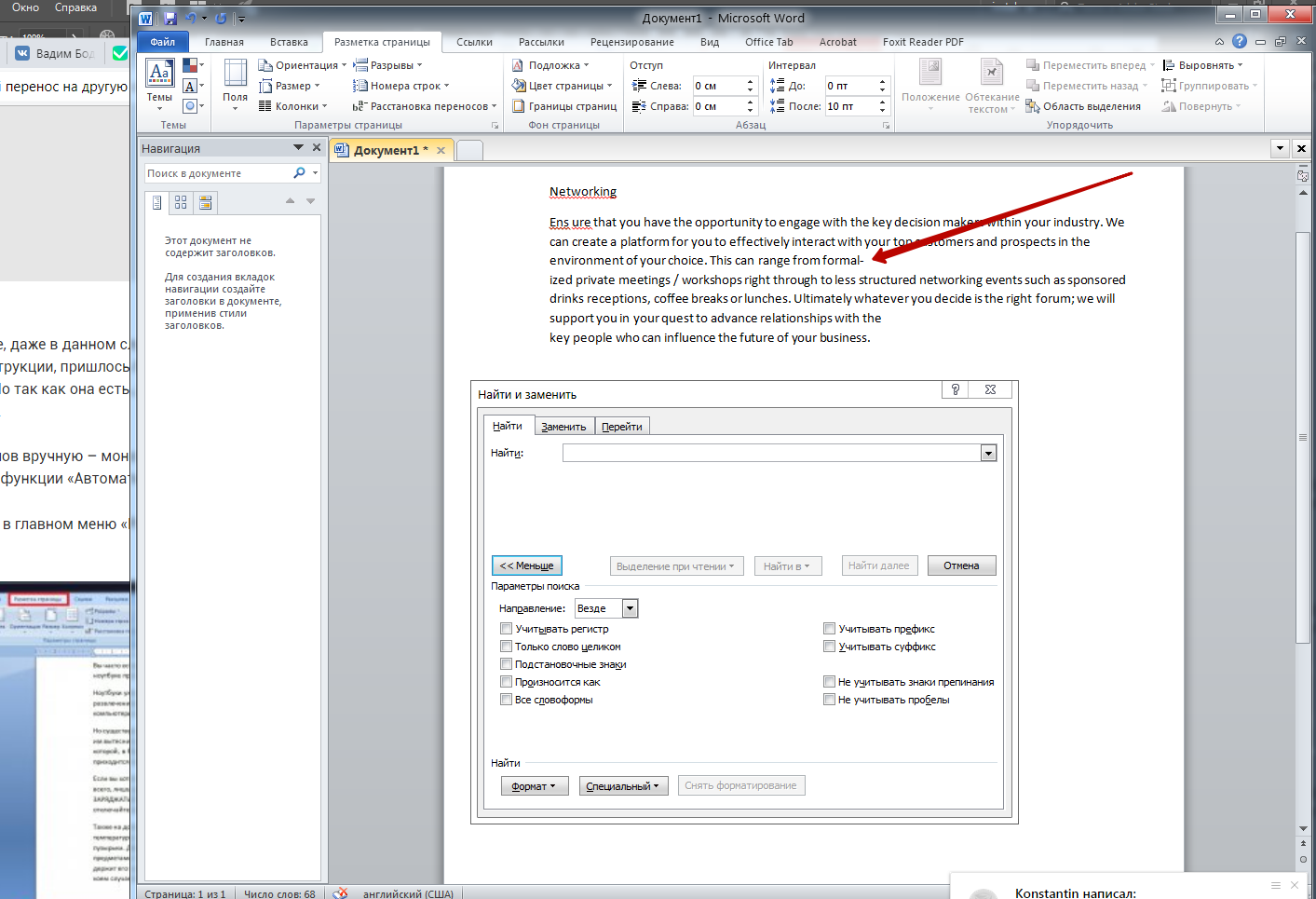Viewport: 1316px width, 899px height.
Task: Enable Учитывать регистр checkbox
Action: point(506,629)
